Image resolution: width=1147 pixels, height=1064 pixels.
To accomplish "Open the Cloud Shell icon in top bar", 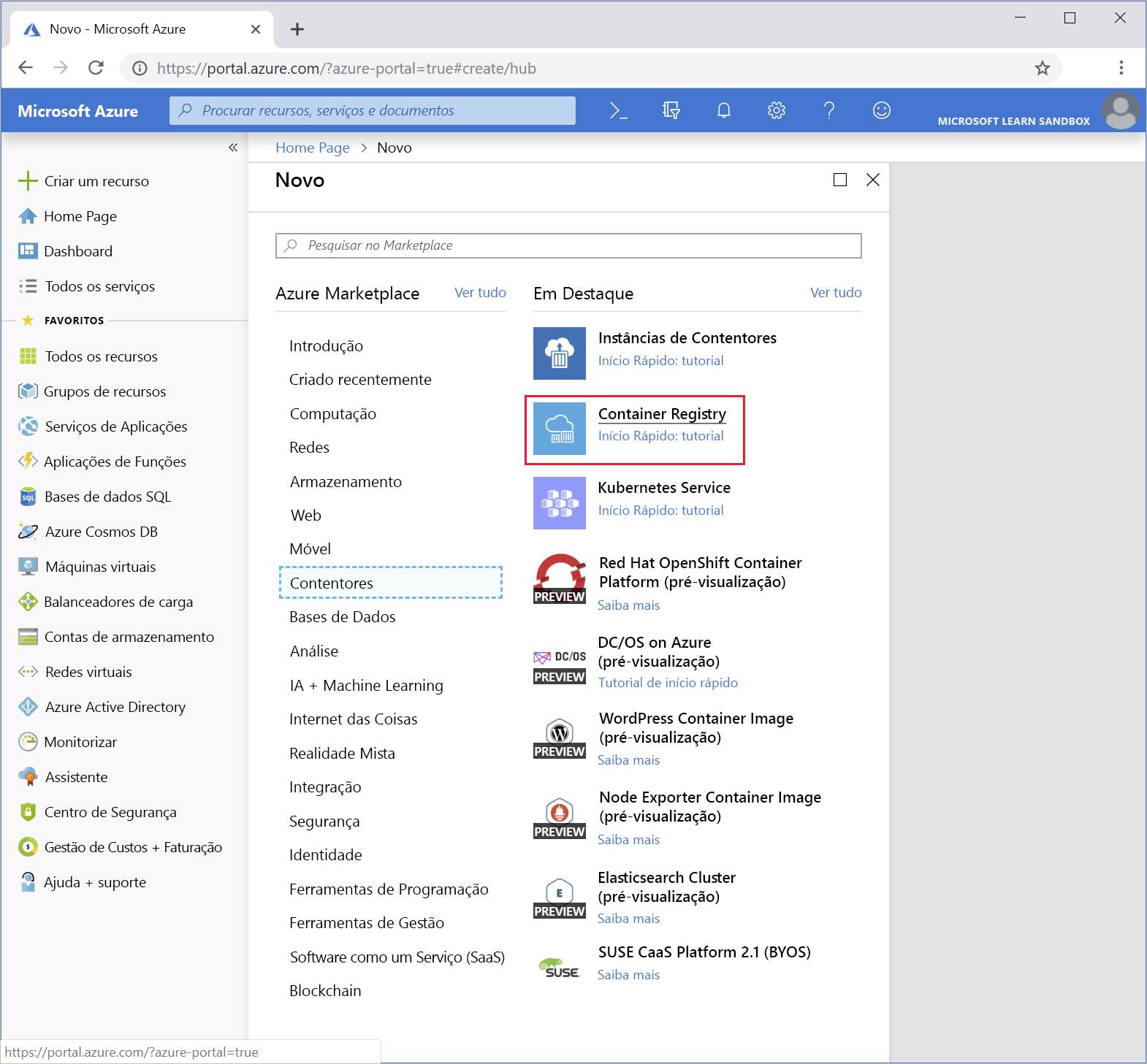I will click(618, 110).
